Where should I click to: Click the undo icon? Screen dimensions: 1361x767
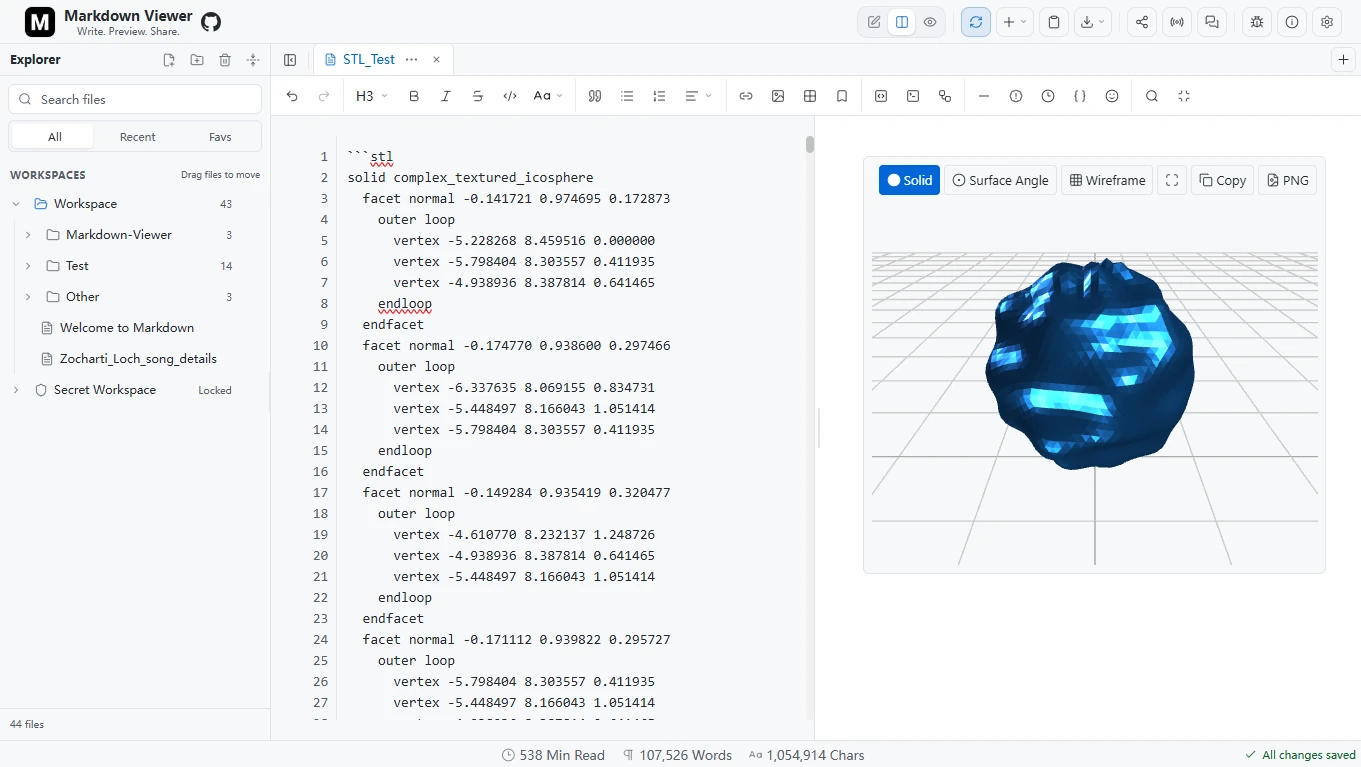click(x=292, y=96)
